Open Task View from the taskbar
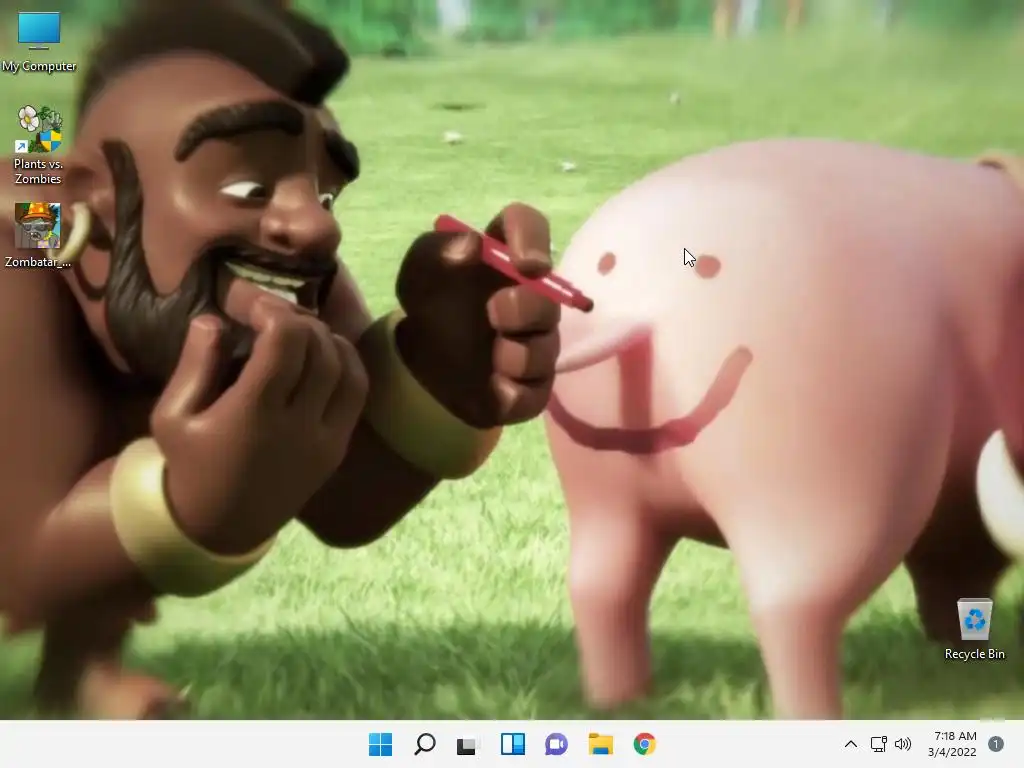 [x=468, y=744]
